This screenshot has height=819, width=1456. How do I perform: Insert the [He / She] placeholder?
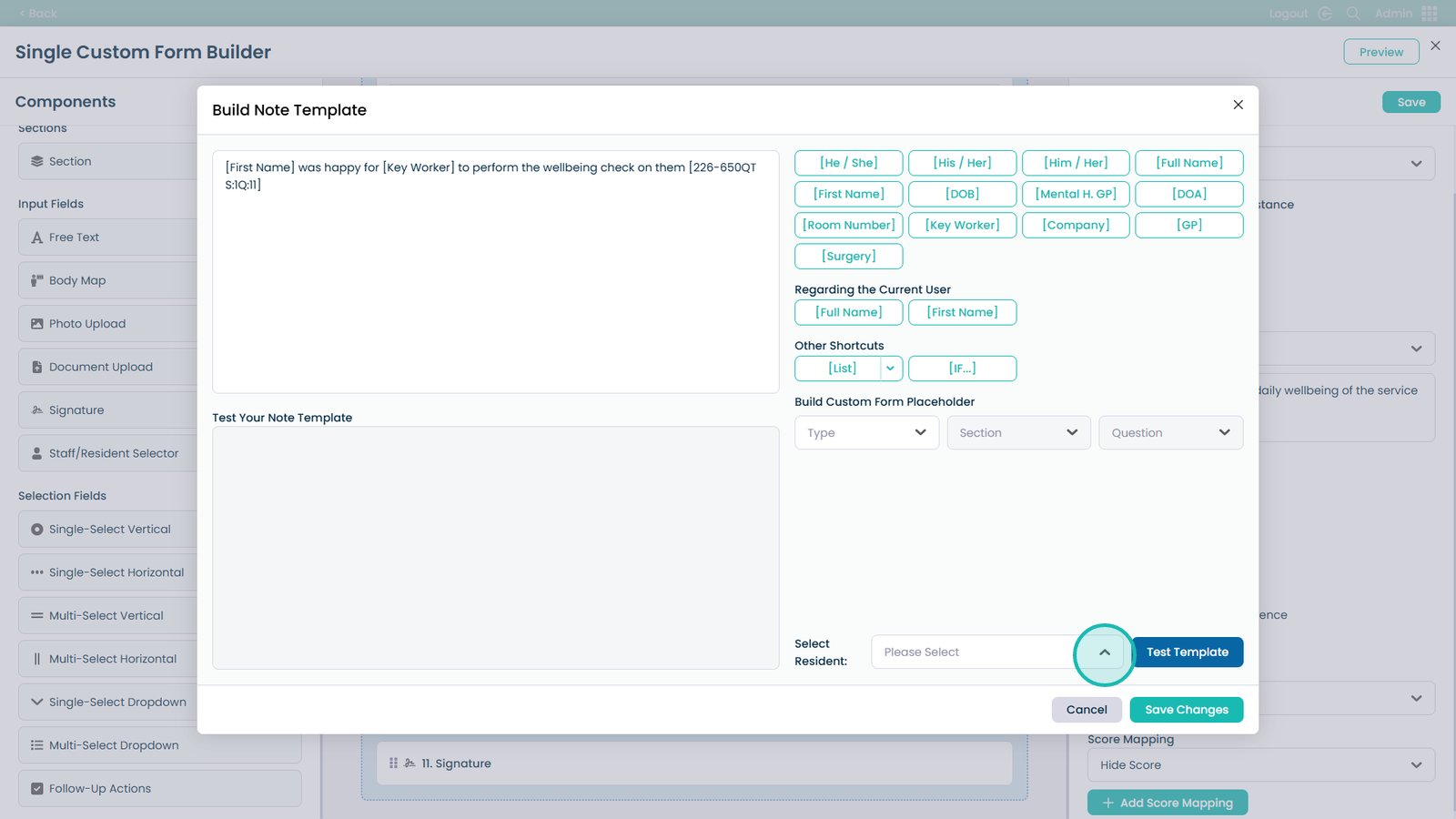849,163
